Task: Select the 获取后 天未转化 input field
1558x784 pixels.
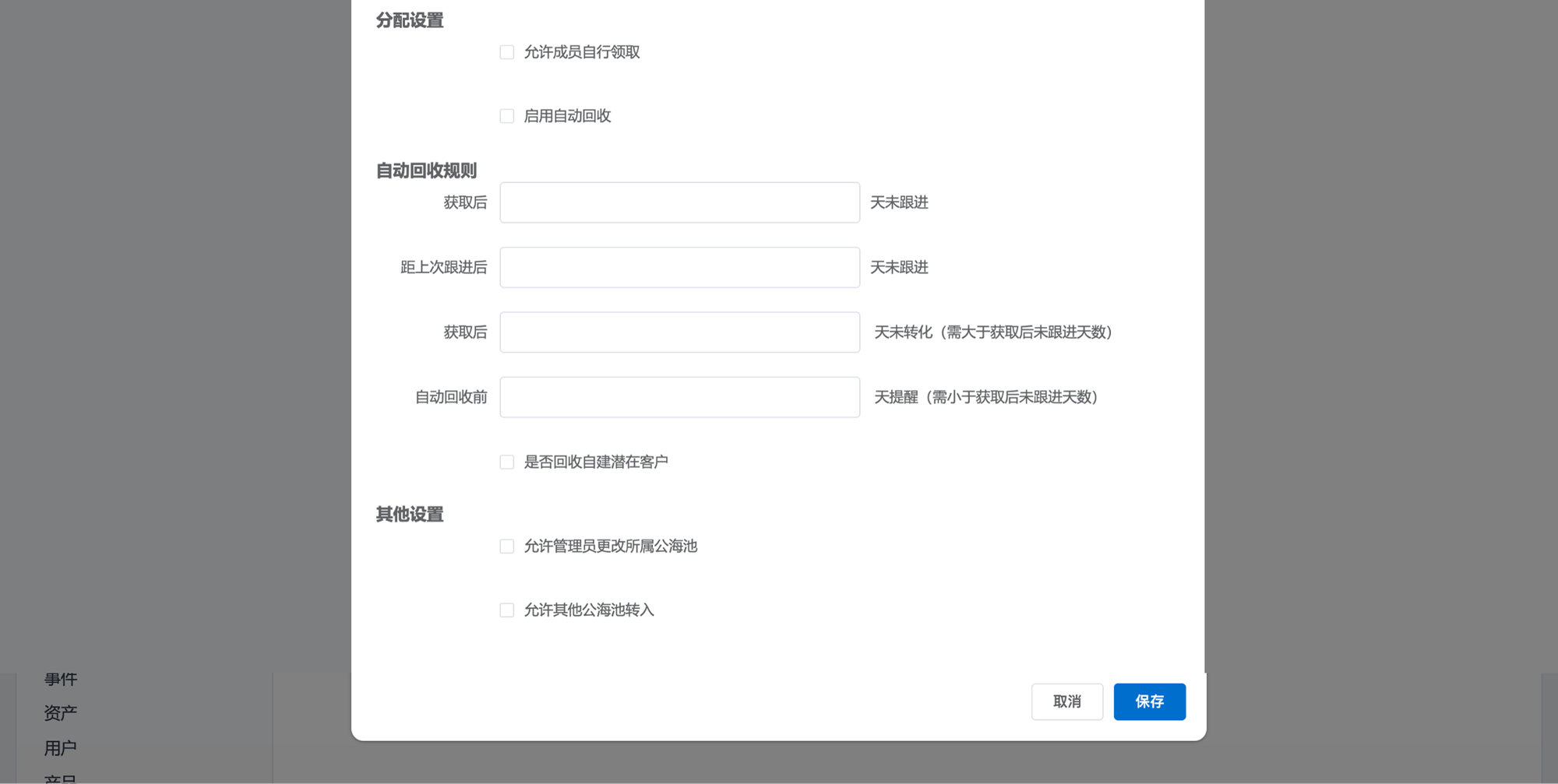Action: (x=679, y=332)
